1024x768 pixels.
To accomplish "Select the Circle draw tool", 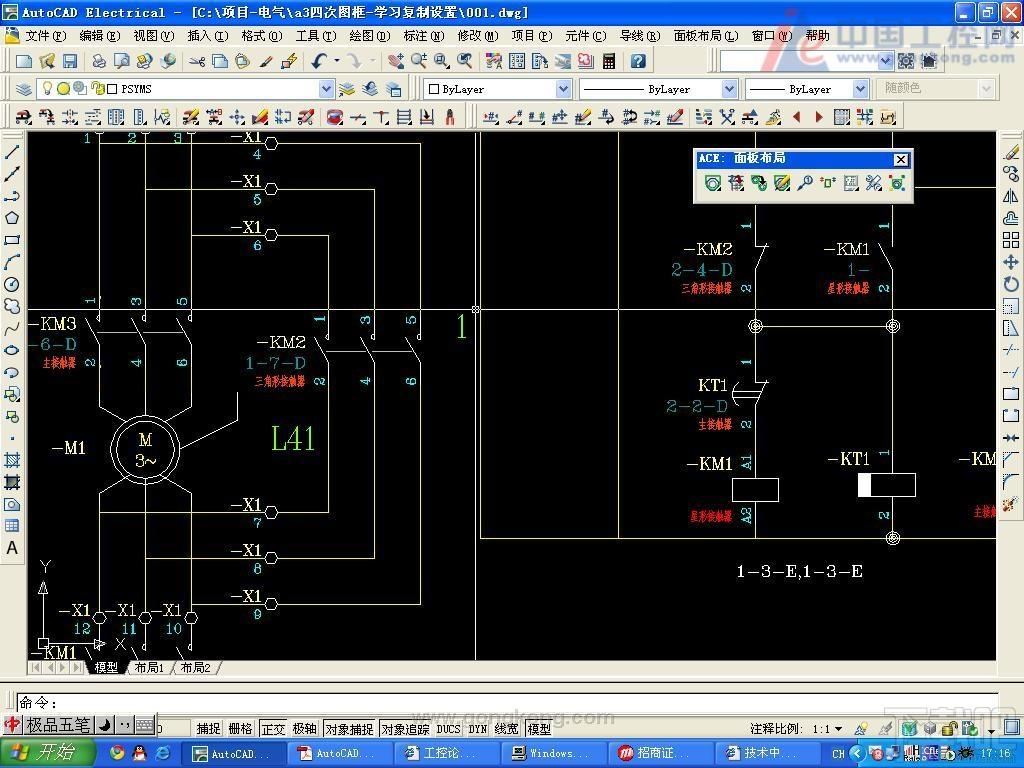I will [x=12, y=284].
